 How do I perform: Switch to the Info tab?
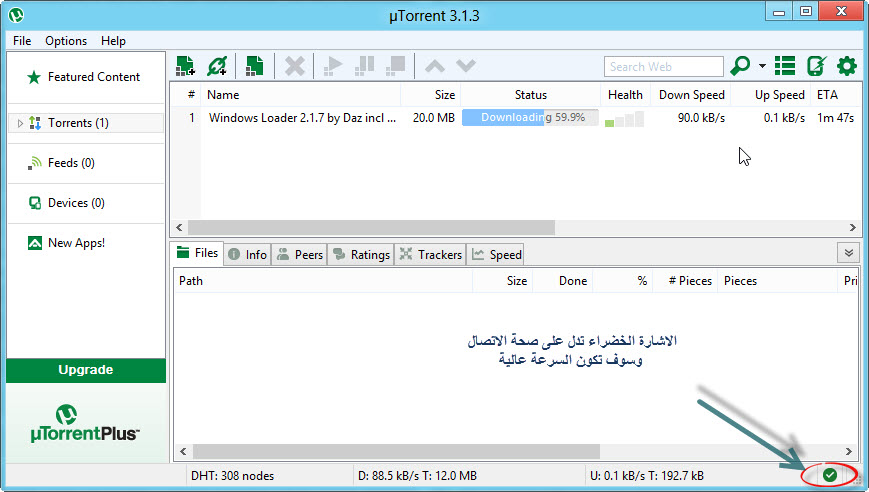pos(248,255)
